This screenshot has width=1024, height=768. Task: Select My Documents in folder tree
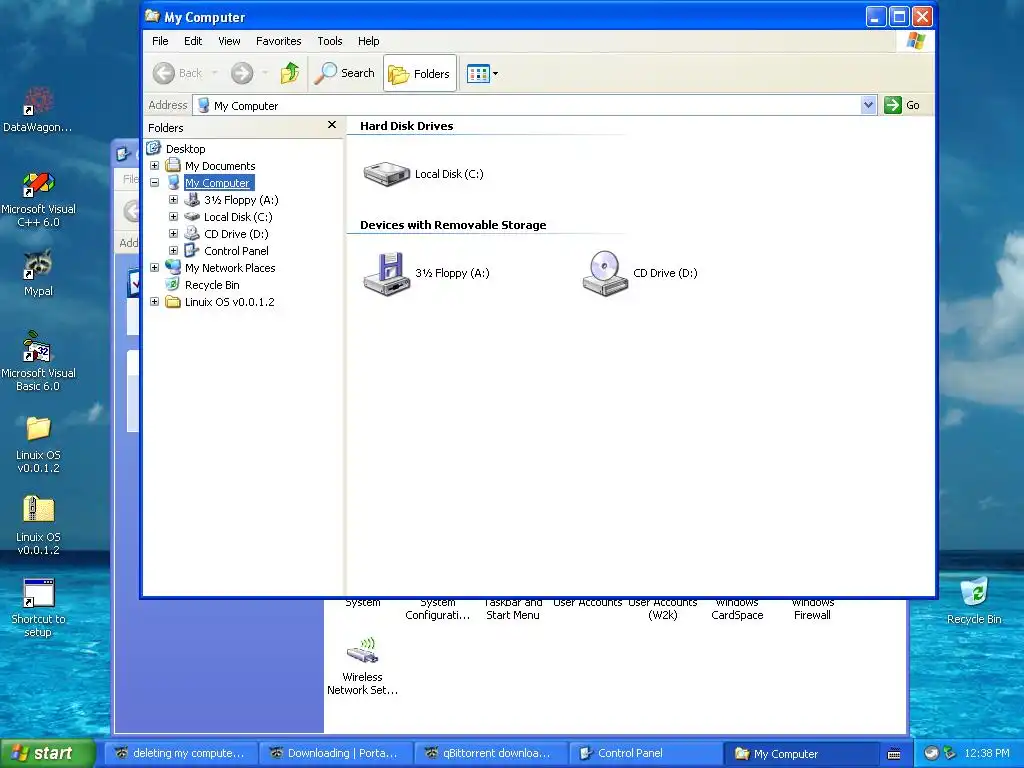coord(219,166)
